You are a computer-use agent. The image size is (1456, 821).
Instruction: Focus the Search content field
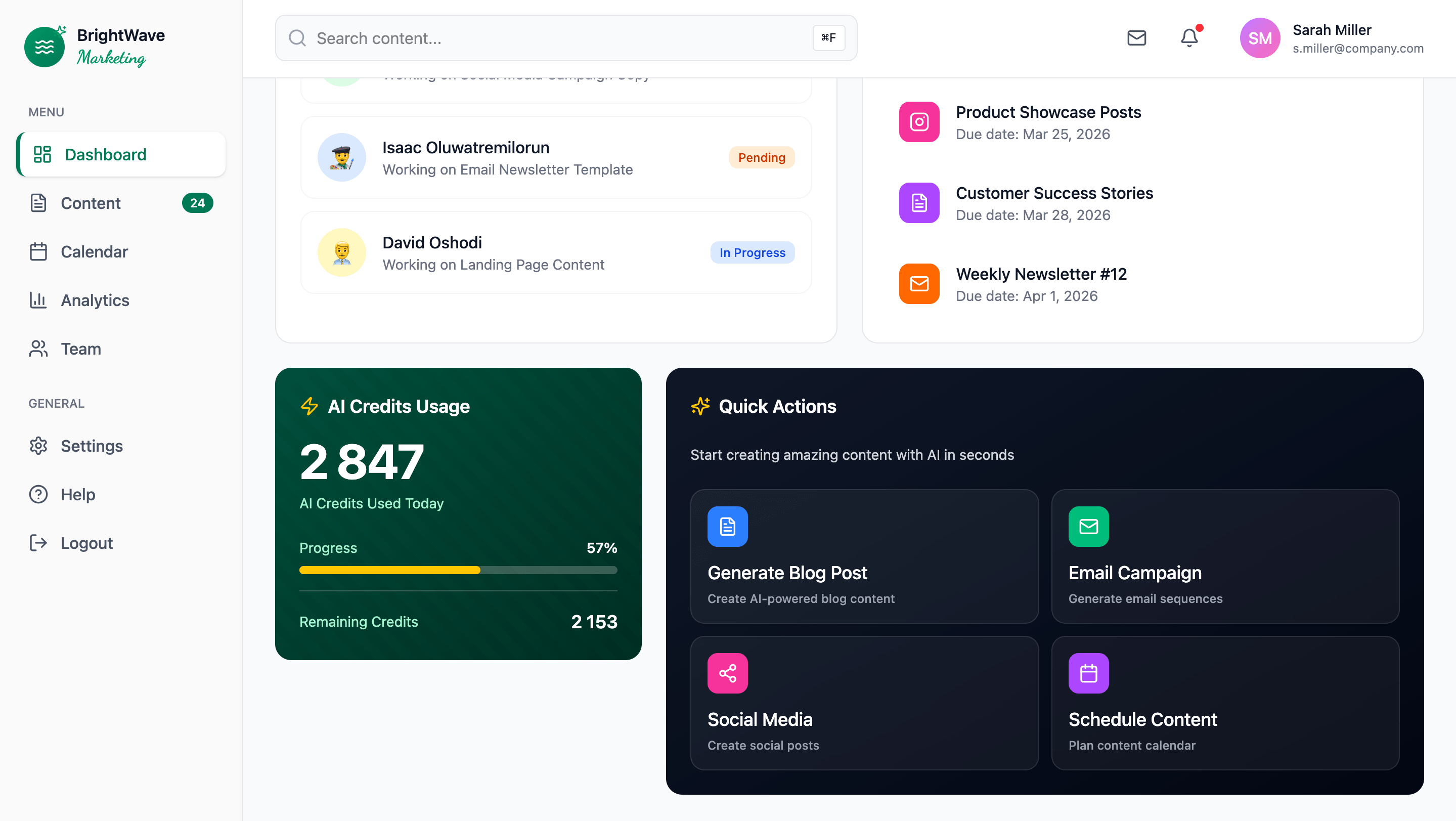pos(559,38)
